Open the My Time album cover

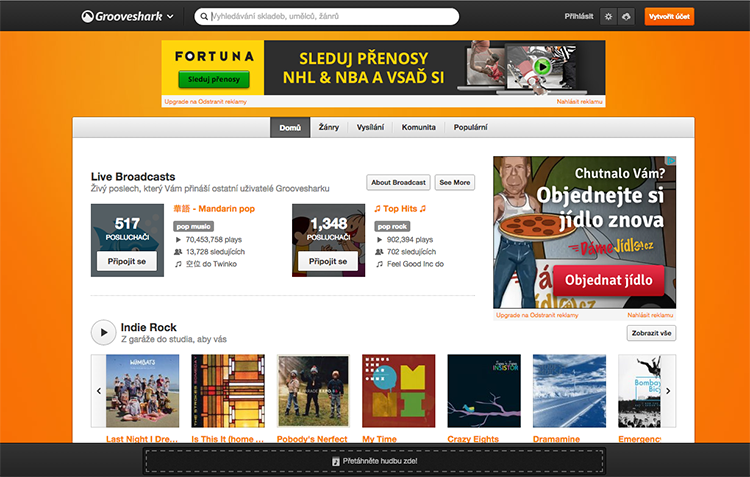(399, 391)
